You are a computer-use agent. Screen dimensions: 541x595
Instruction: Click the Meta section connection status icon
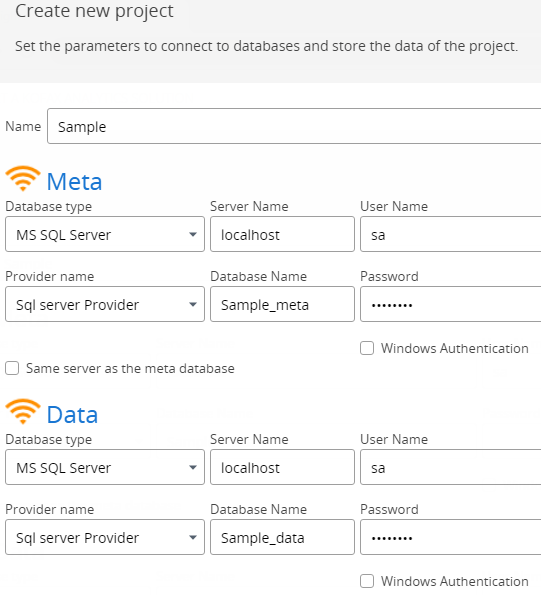[23, 178]
